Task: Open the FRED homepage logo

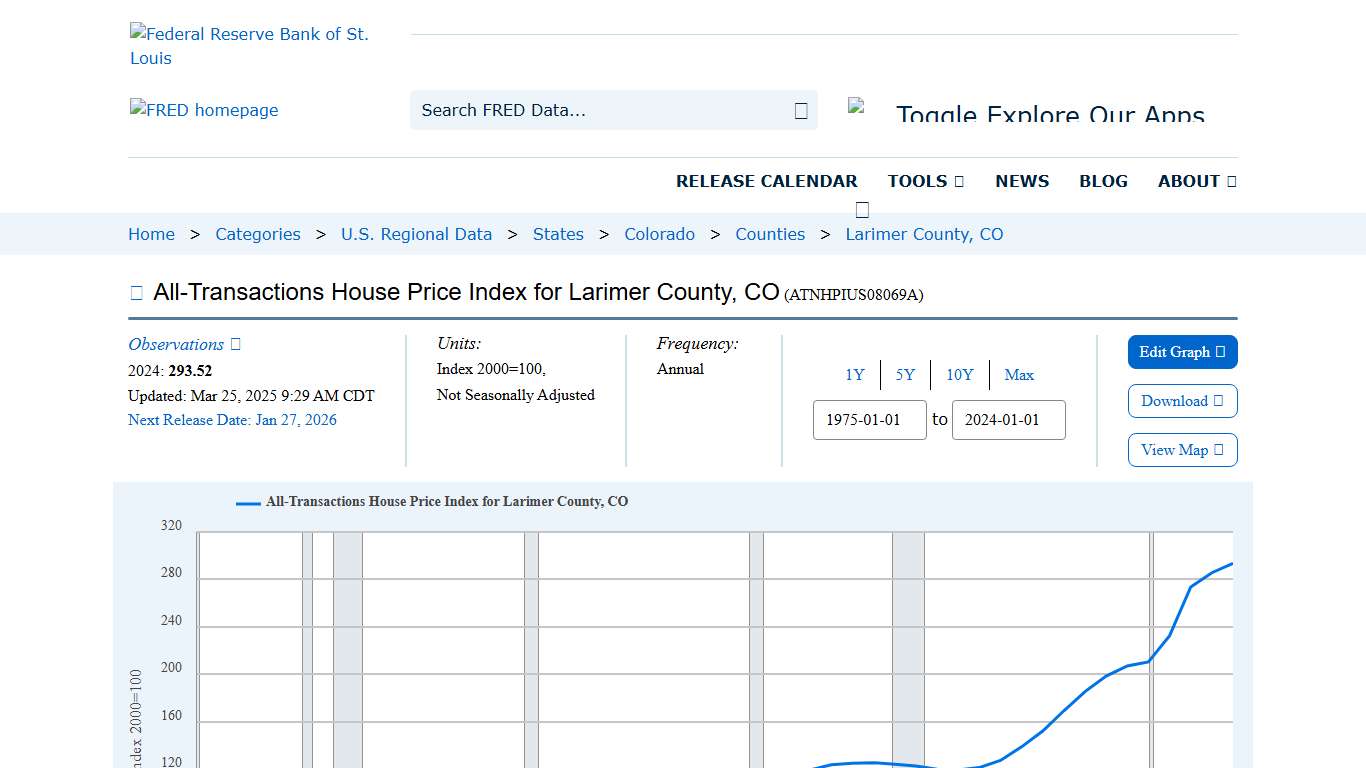Action: 204,110
